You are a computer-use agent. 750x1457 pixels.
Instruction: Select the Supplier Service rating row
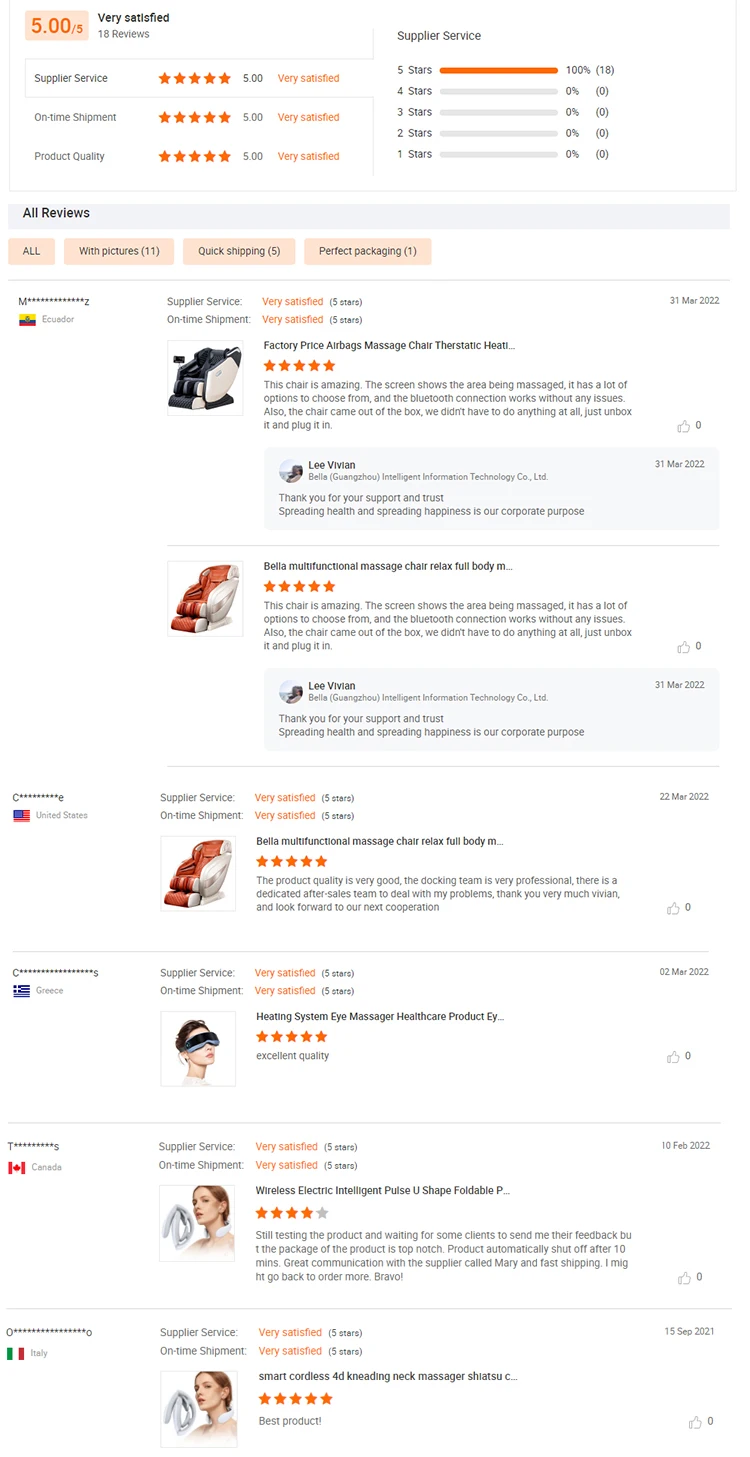[x=198, y=78]
